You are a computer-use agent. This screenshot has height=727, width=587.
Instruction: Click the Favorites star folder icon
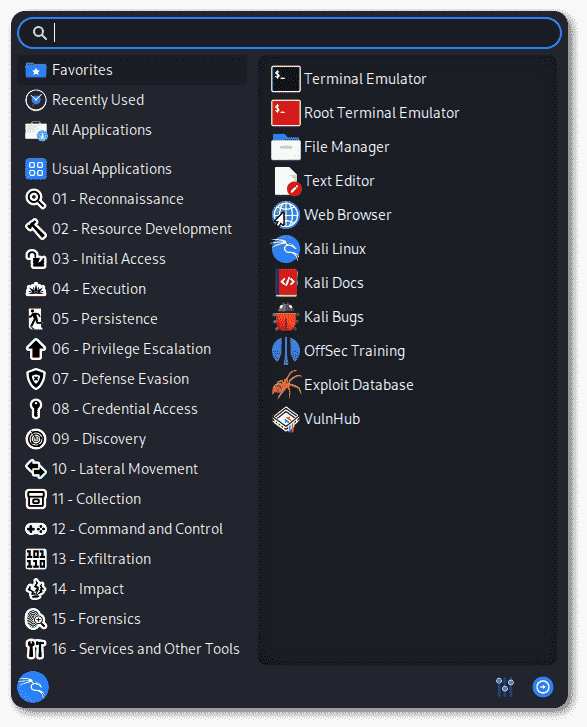pyautogui.click(x=36, y=70)
